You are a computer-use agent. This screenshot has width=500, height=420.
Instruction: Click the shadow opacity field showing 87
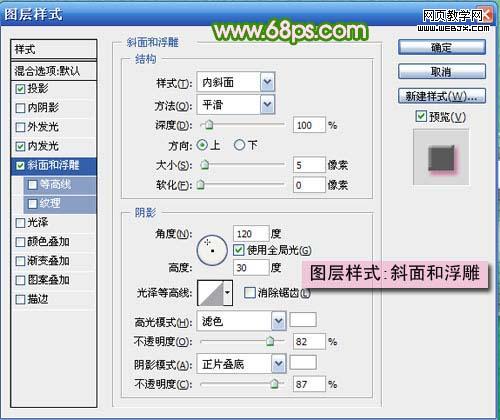[309, 384]
